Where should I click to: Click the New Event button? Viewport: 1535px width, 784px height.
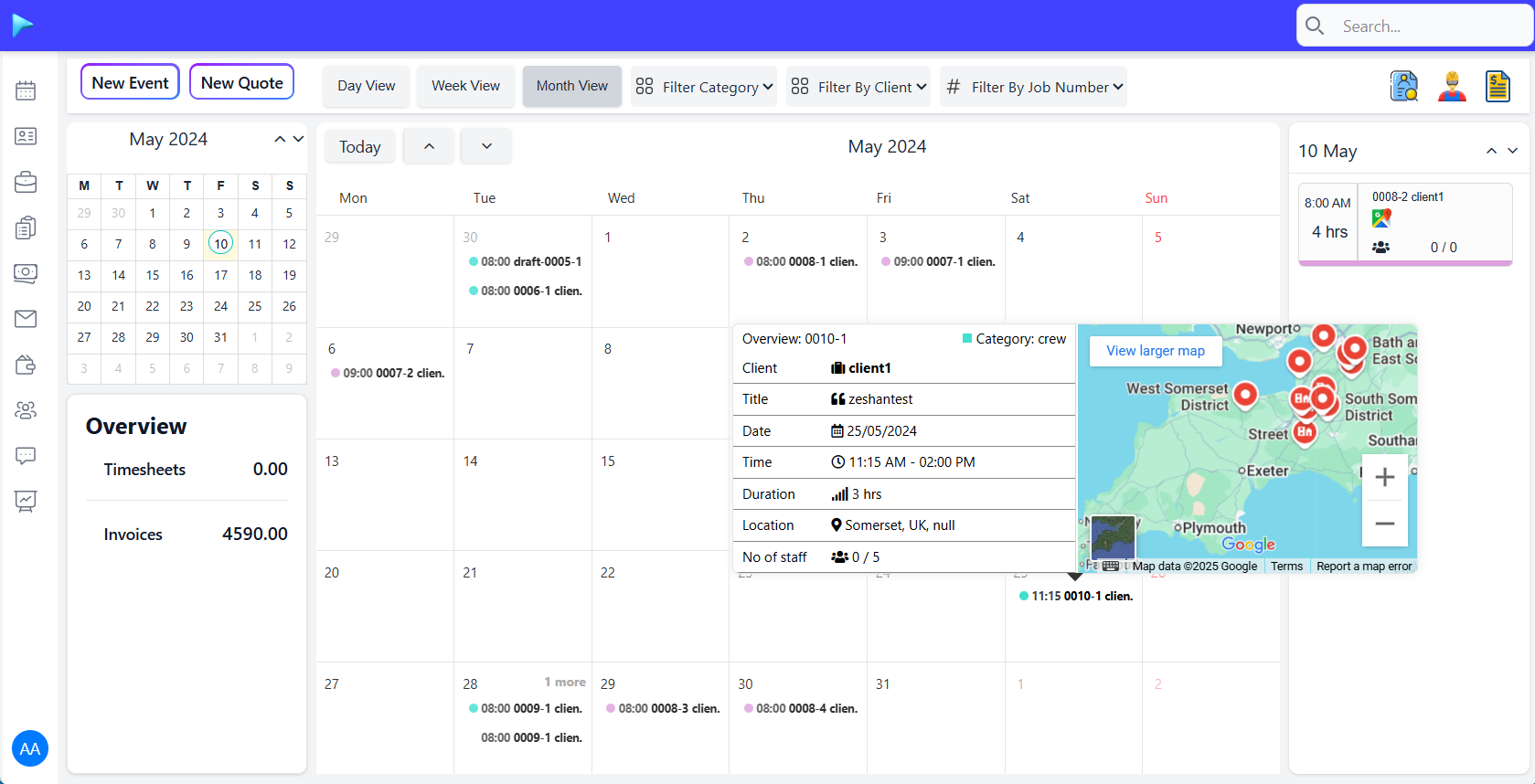coord(130,82)
